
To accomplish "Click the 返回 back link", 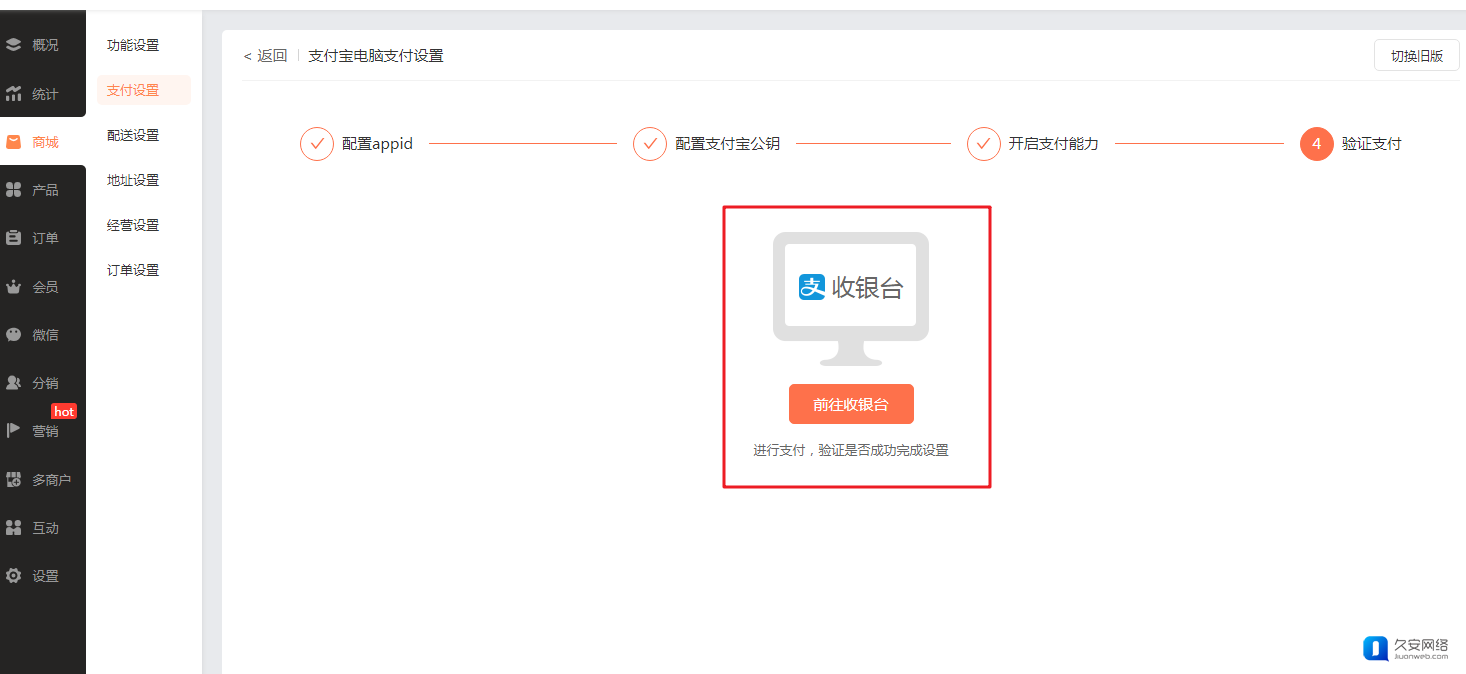I will (266, 56).
